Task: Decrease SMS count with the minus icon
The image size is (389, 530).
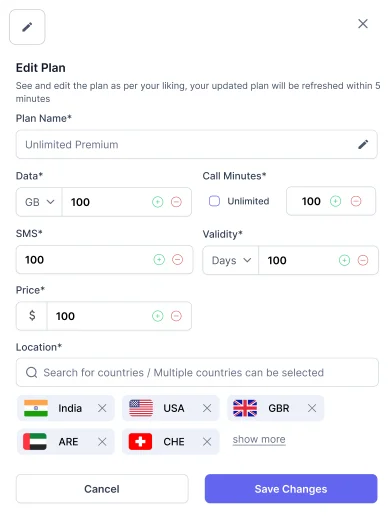Action: [177, 260]
